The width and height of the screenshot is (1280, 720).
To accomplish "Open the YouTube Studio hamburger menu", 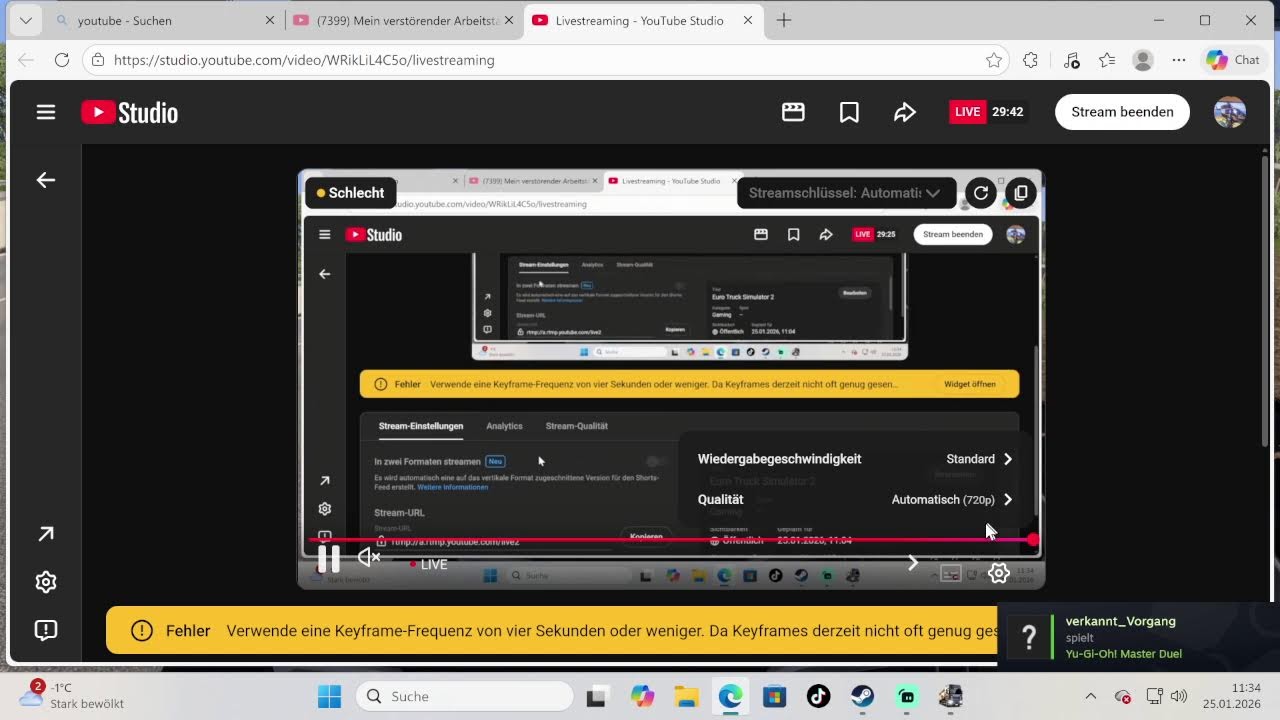I will tap(46, 112).
